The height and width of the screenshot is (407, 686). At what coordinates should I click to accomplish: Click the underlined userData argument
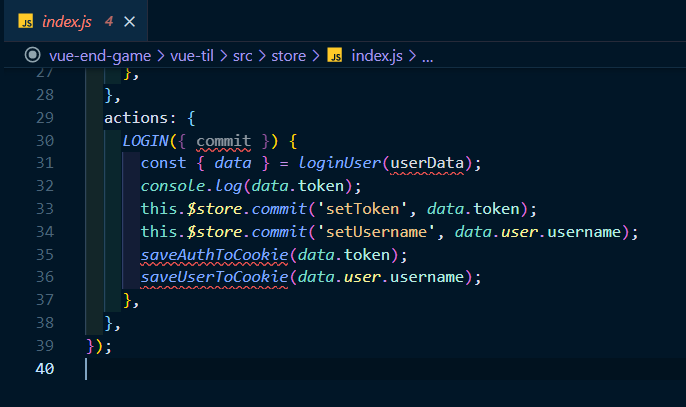[427, 163]
